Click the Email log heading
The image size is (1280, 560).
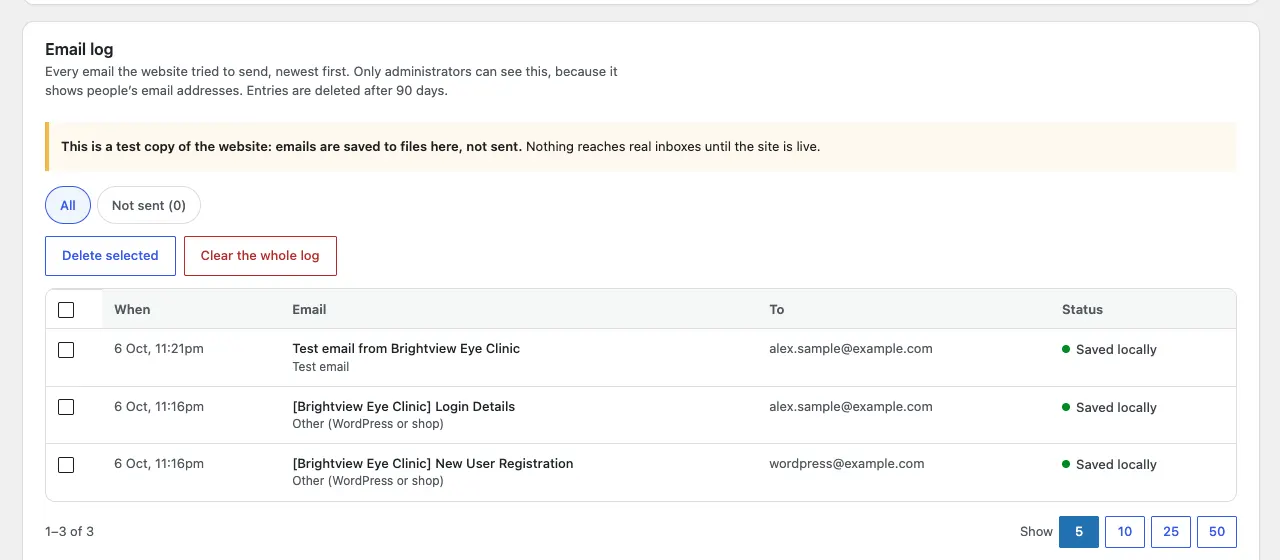(x=79, y=49)
